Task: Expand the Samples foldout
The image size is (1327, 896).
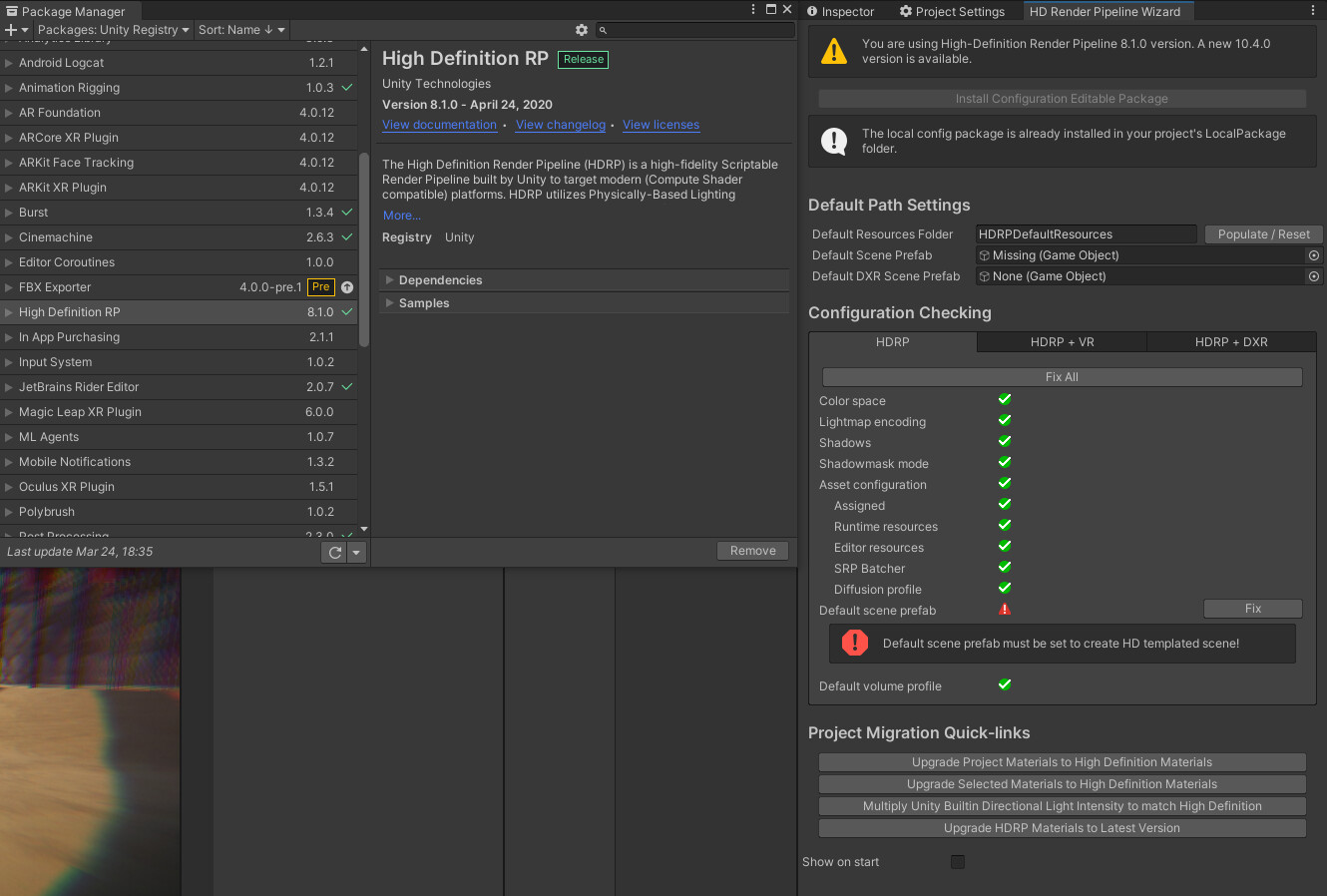Action: (x=423, y=303)
